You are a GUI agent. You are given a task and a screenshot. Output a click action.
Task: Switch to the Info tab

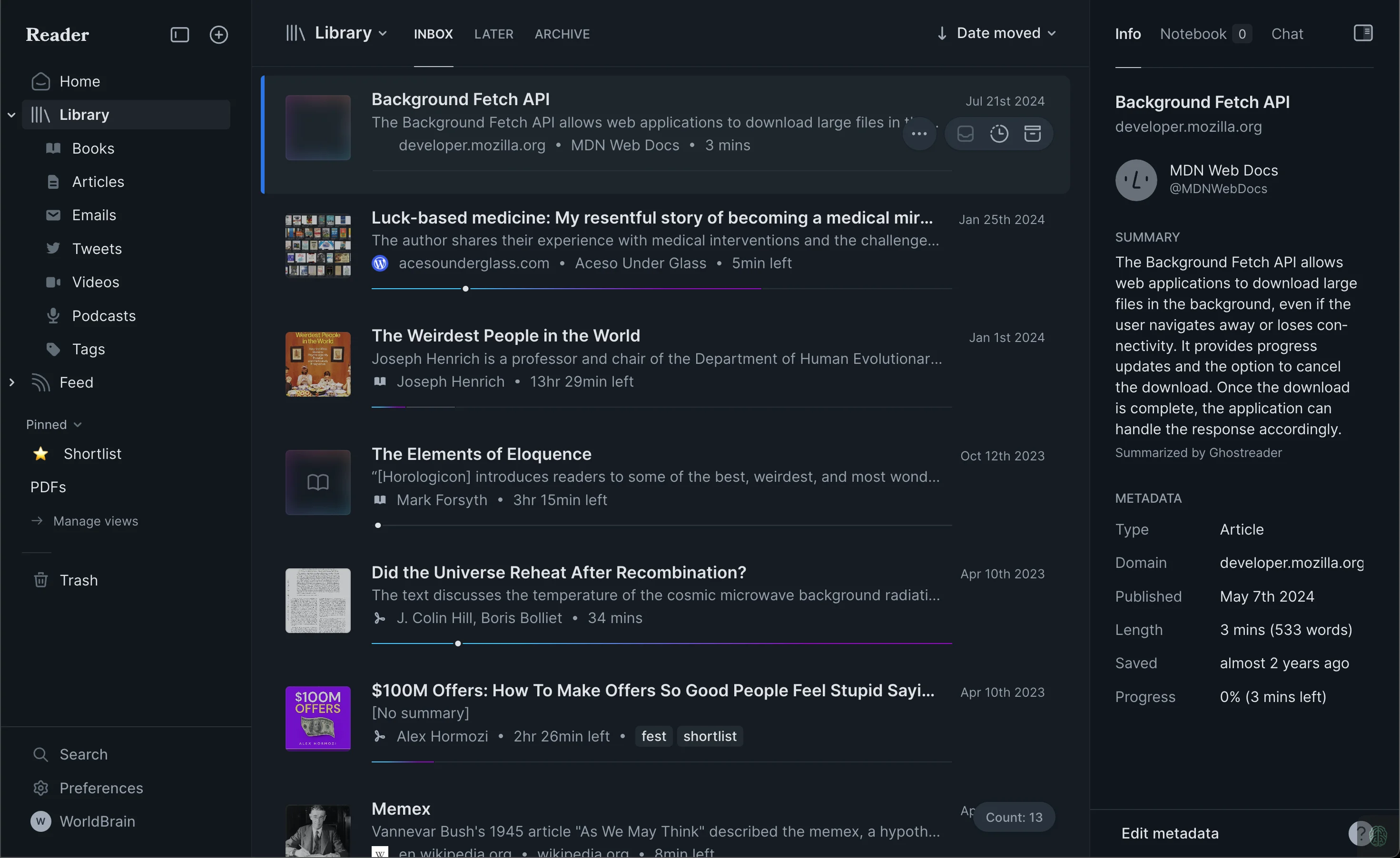[1127, 34]
